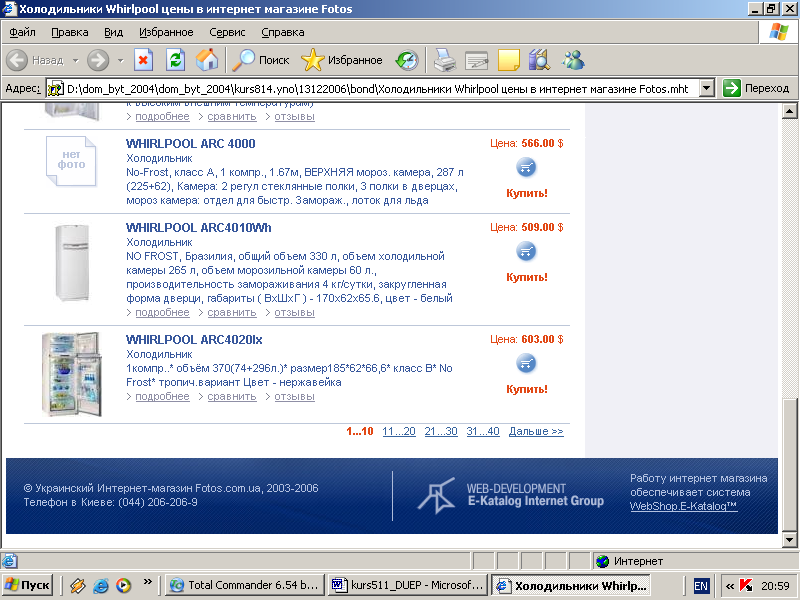
Task: Click the Дальше >> pagination link
Action: click(536, 431)
